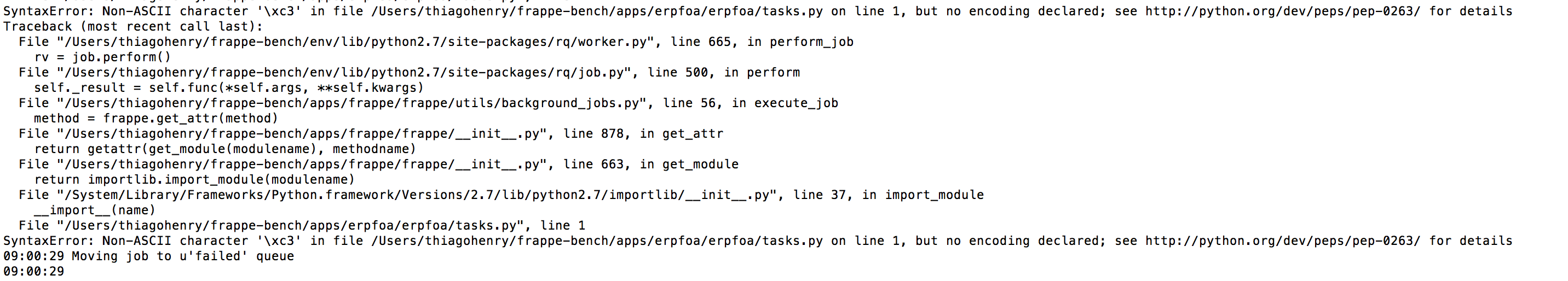
Task: Click the self._result = self.func line
Action: (x=229, y=87)
